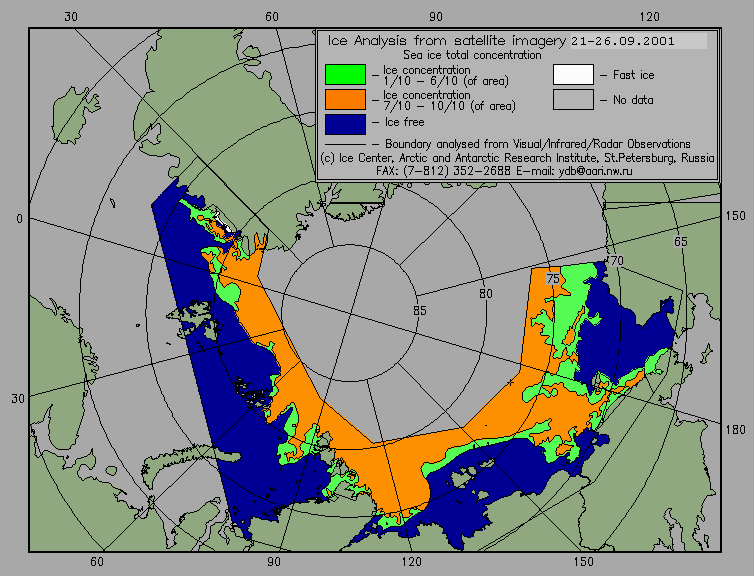Click the green 1/10–6/10 concentration legend swatch
754x576 pixels.
coord(345,75)
